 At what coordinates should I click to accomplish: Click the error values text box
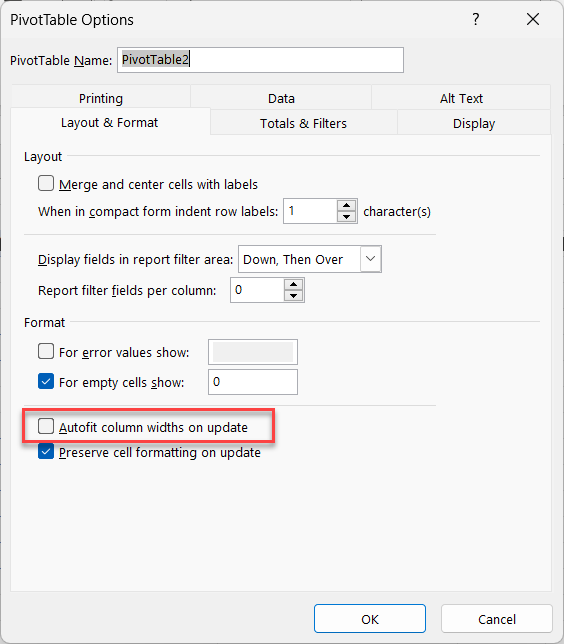pos(253,352)
